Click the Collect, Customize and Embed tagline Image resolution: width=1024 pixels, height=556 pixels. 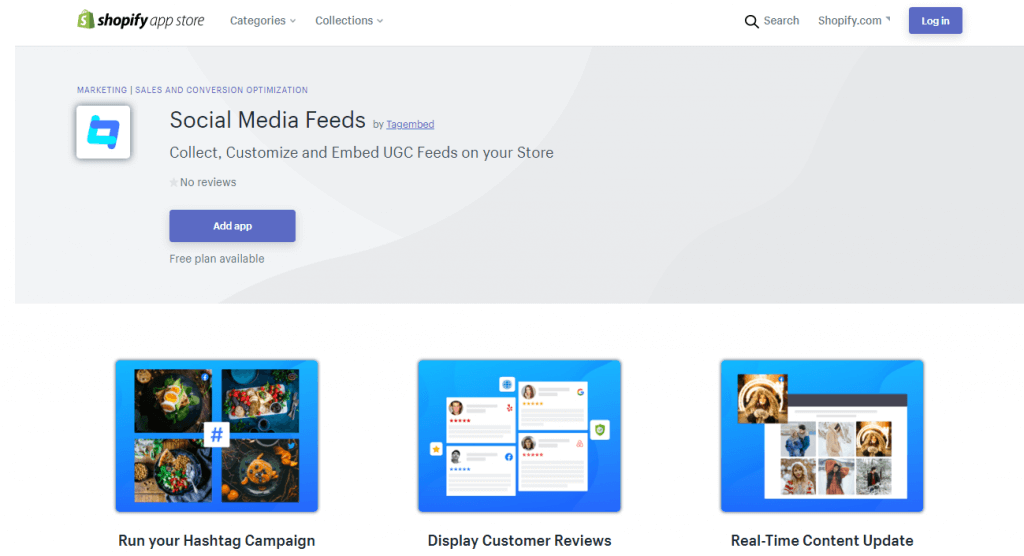click(361, 153)
